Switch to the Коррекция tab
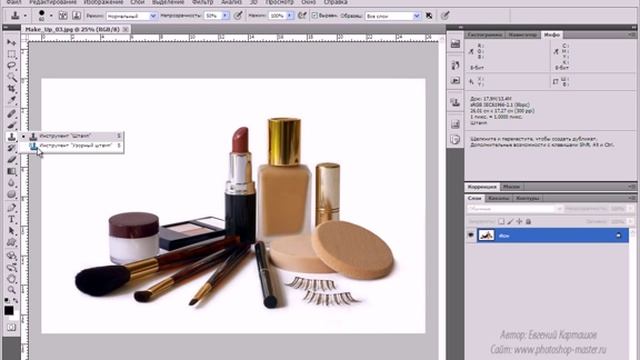640x360 pixels. pyautogui.click(x=482, y=187)
